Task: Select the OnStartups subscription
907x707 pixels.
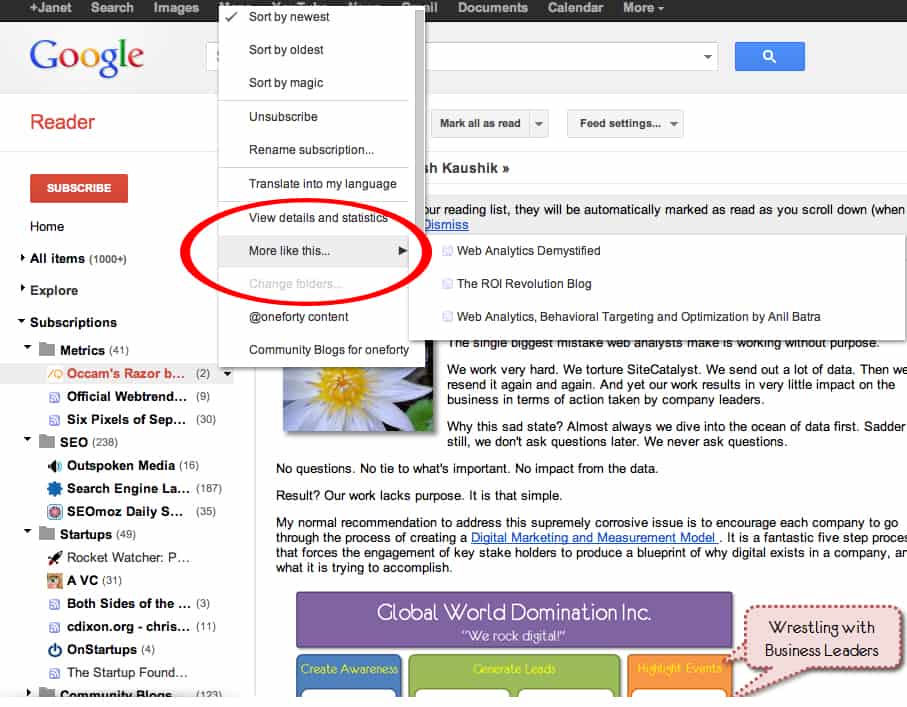Action: 102,650
